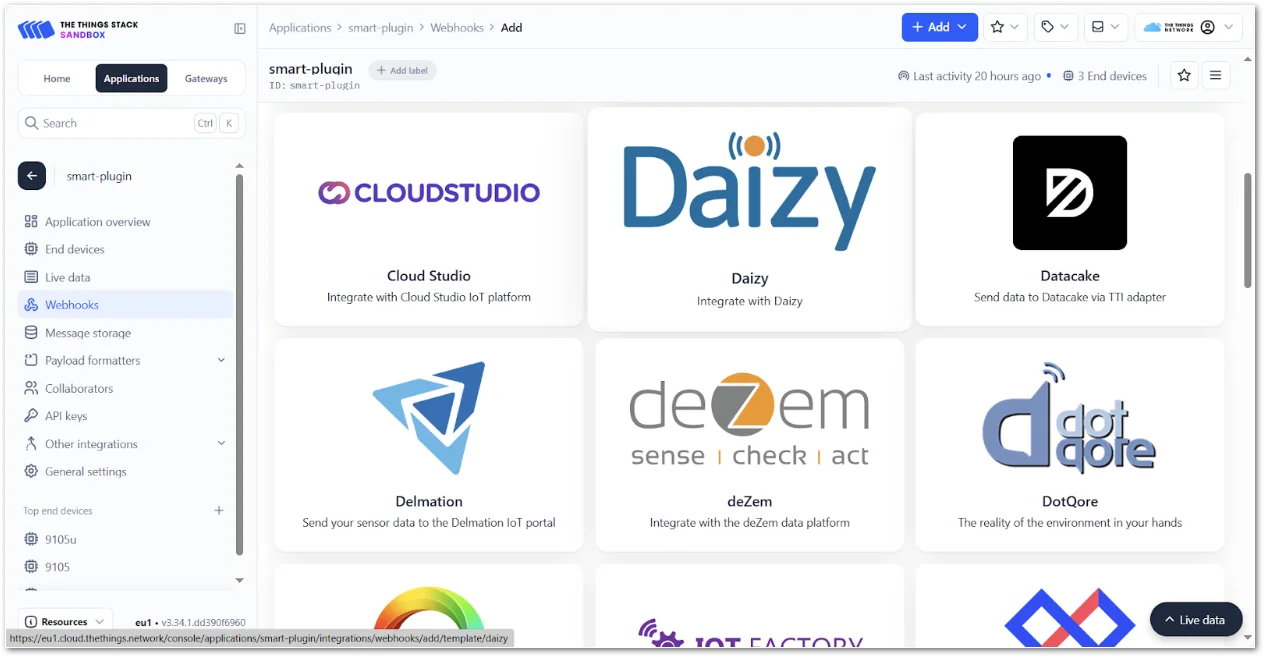Viewport: 1264px width, 657px height.
Task: Click the ID: smart-plugin text
Action: pos(314,86)
